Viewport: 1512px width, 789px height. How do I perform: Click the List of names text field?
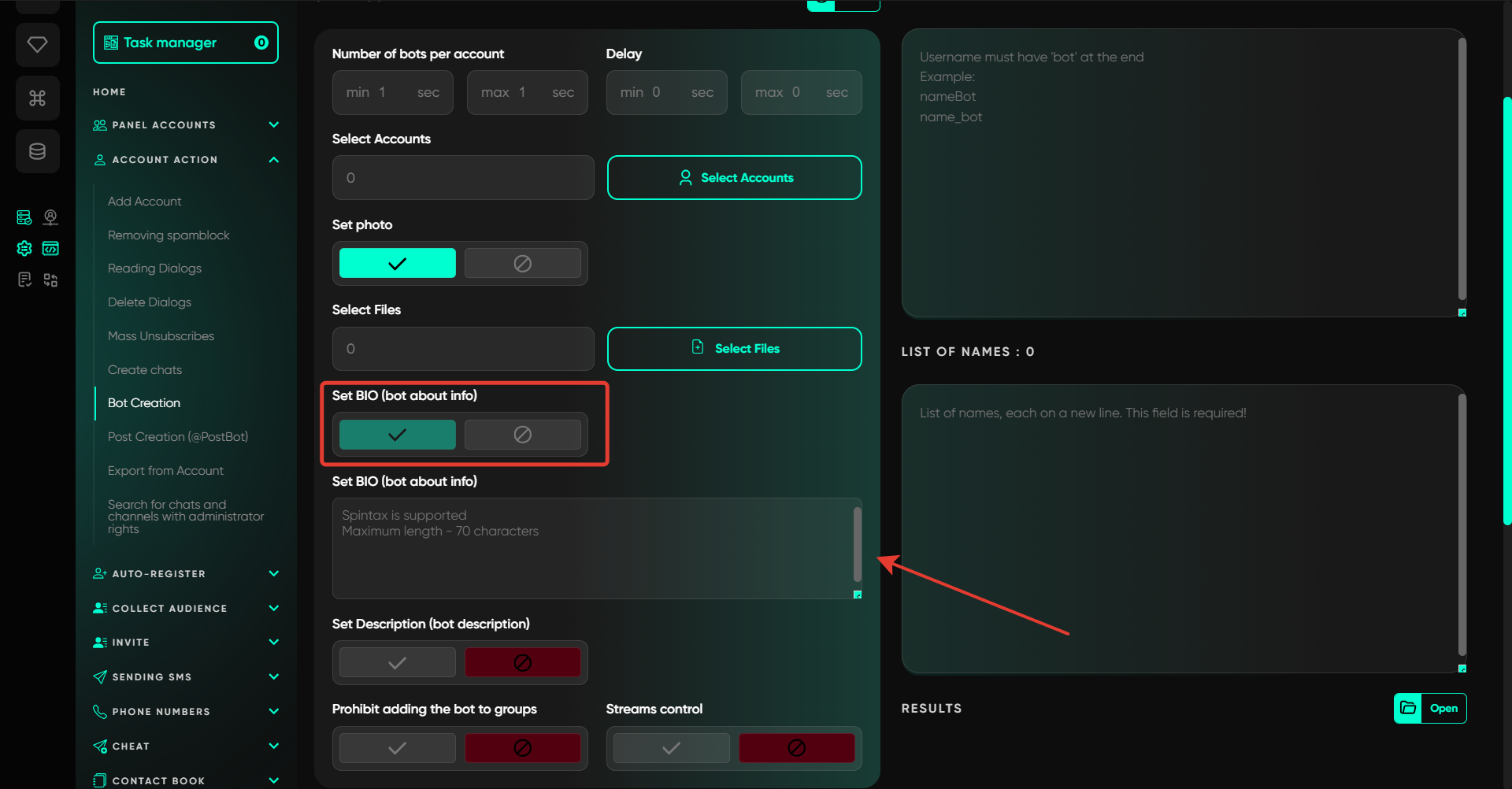pos(1178,528)
